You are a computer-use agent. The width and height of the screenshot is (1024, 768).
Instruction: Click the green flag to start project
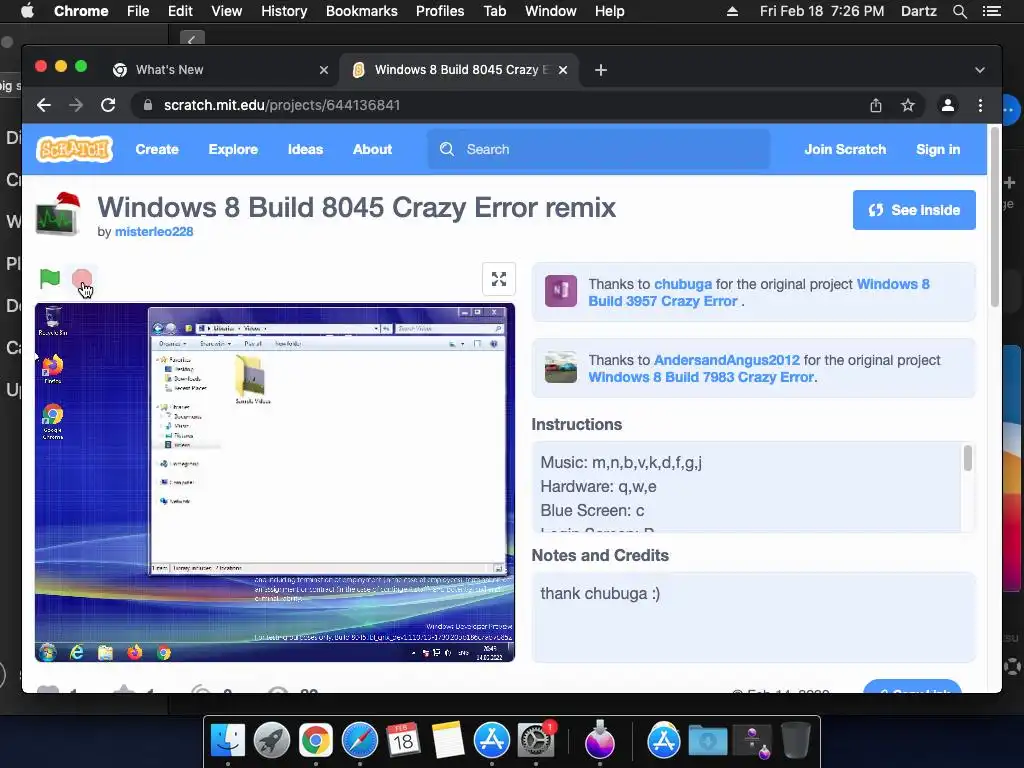click(50, 279)
